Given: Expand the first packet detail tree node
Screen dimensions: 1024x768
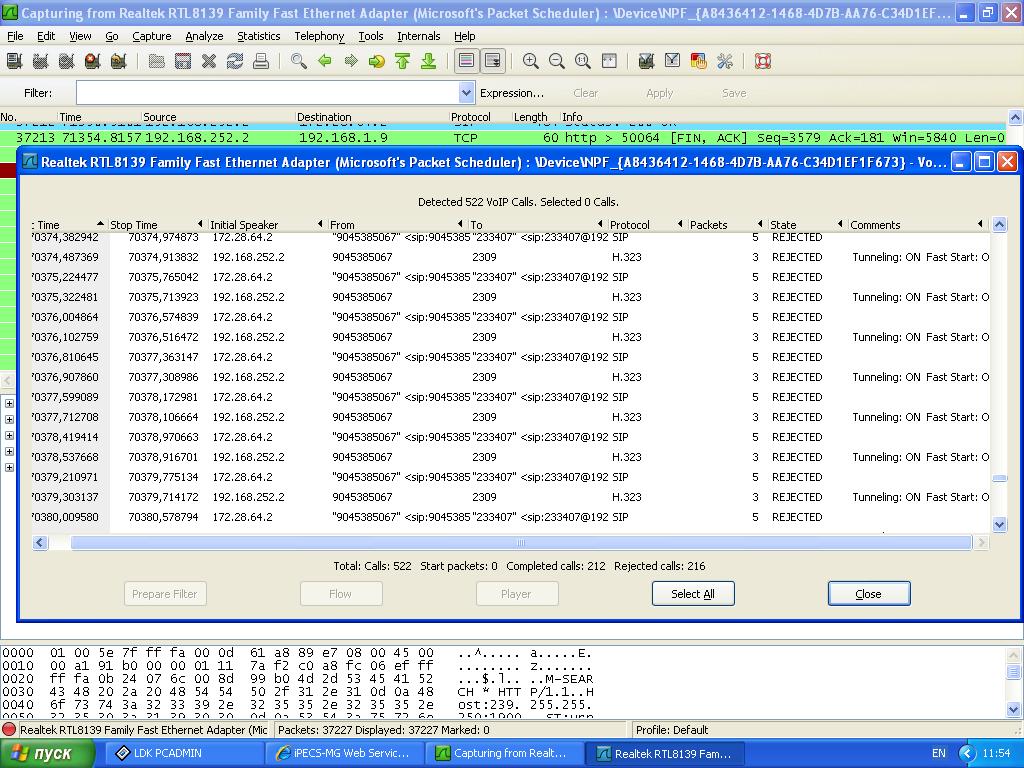Looking at the screenshot, I should [9, 404].
